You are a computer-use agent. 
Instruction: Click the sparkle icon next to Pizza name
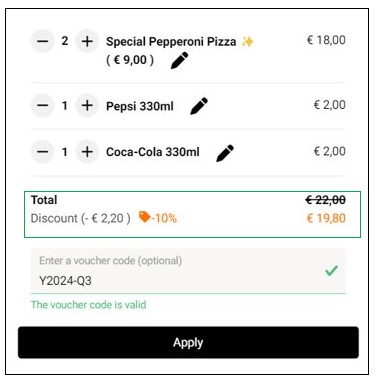click(x=248, y=42)
